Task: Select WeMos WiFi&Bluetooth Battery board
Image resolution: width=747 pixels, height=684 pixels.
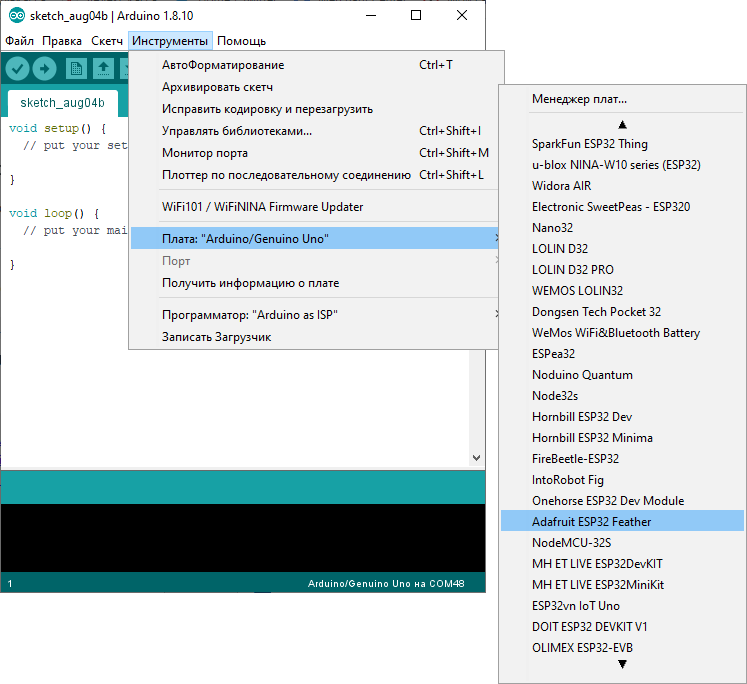Action: (x=622, y=332)
